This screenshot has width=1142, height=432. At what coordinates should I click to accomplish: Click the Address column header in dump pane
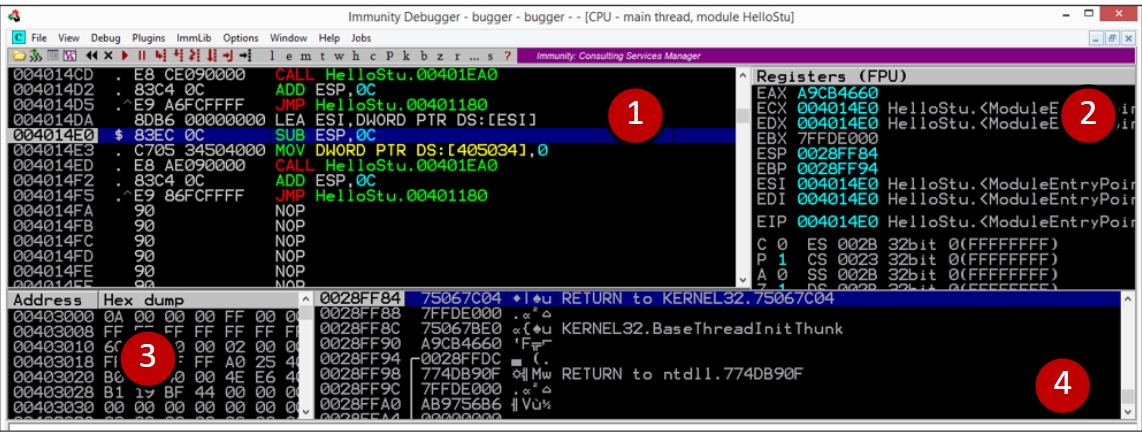tap(48, 300)
